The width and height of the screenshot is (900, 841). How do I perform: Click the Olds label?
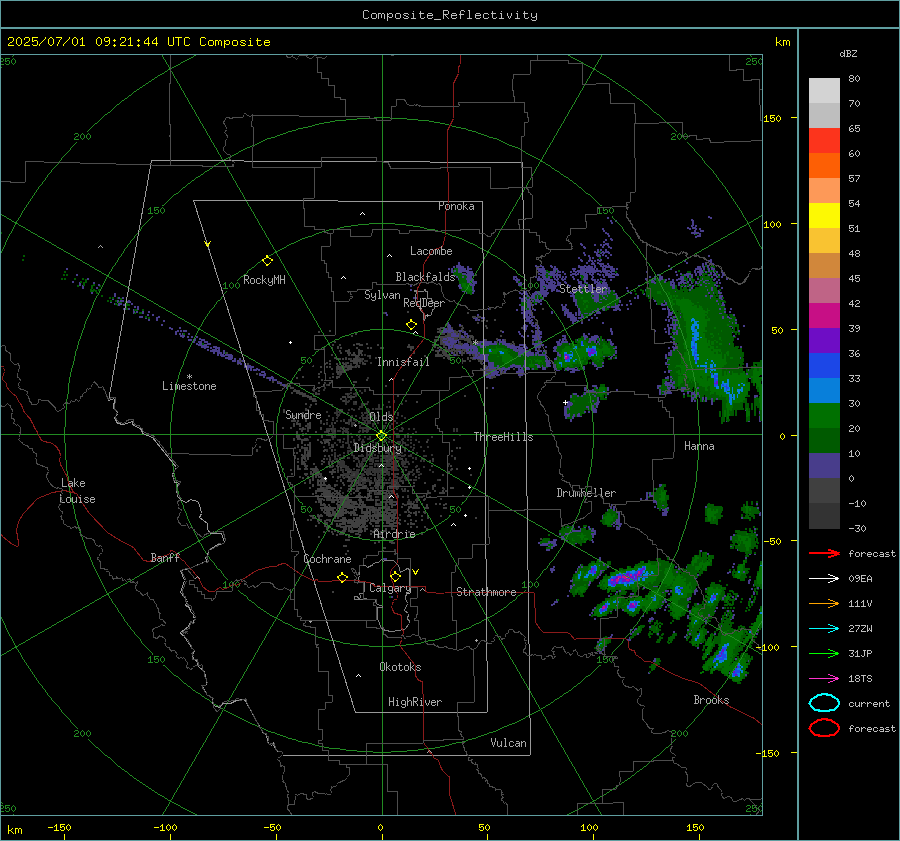pos(381,417)
